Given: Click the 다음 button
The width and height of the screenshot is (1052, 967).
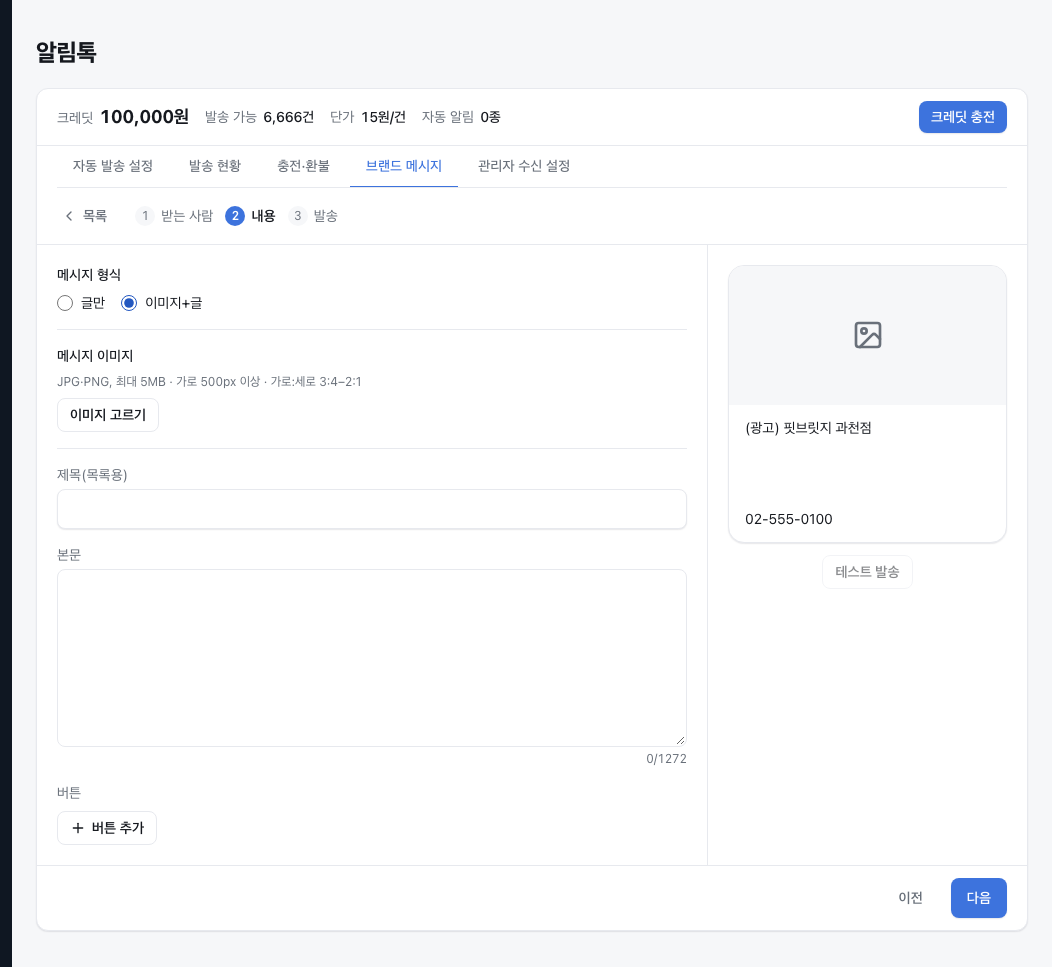Looking at the screenshot, I should (x=978, y=897).
